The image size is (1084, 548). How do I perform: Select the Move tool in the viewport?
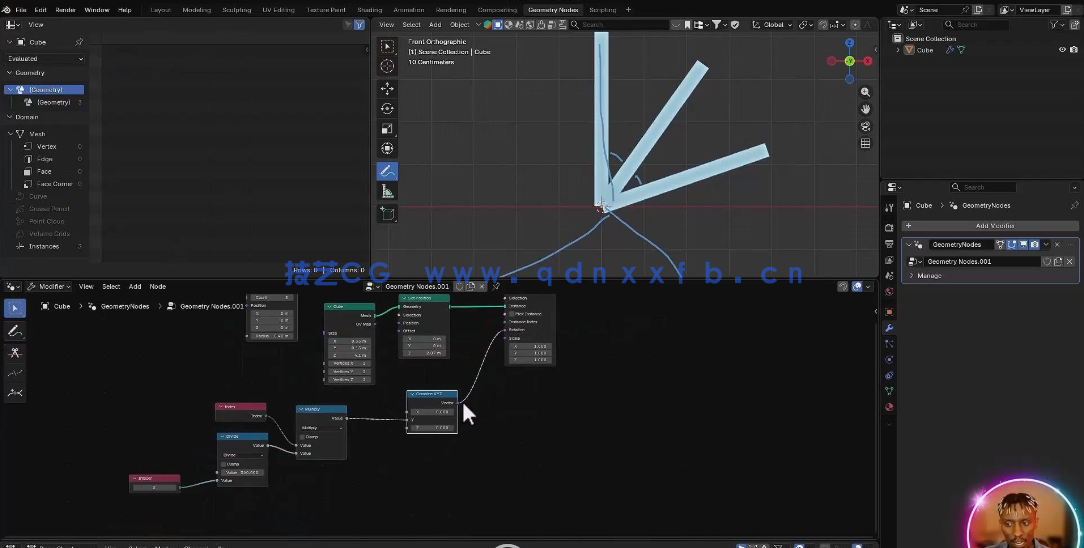[x=387, y=88]
